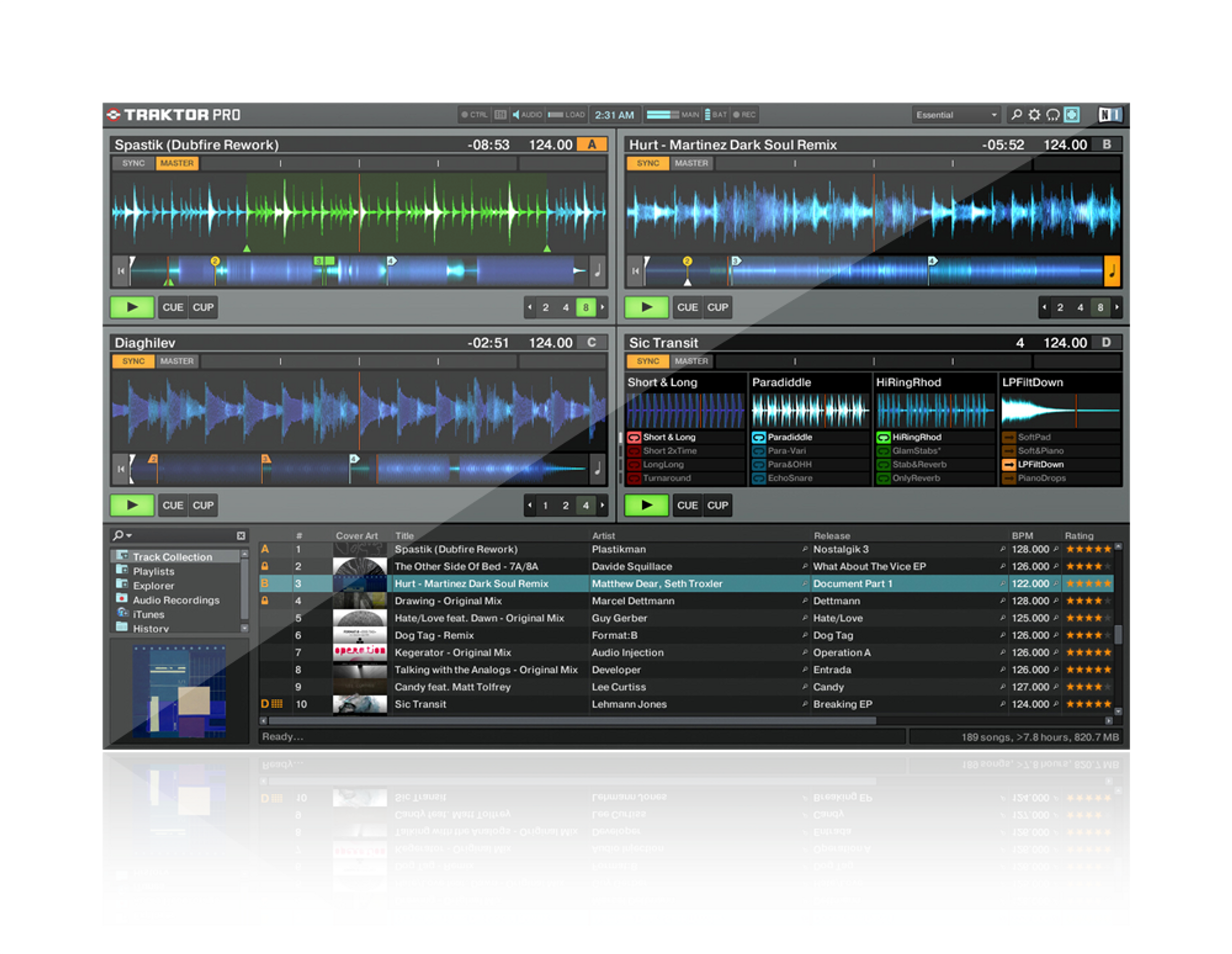1232x954 pixels.
Task: Toggle MASTER on Remix Deck D
Action: pyautogui.click(x=691, y=361)
